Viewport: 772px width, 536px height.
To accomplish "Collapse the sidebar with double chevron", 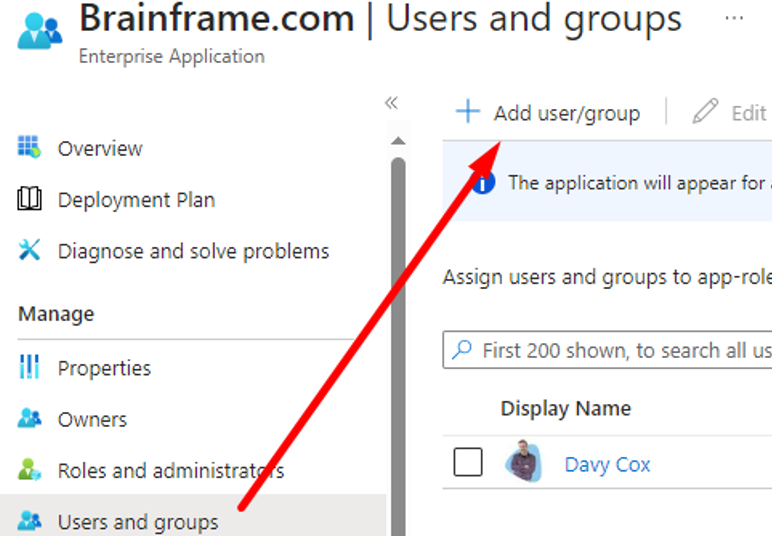I will coord(391,103).
